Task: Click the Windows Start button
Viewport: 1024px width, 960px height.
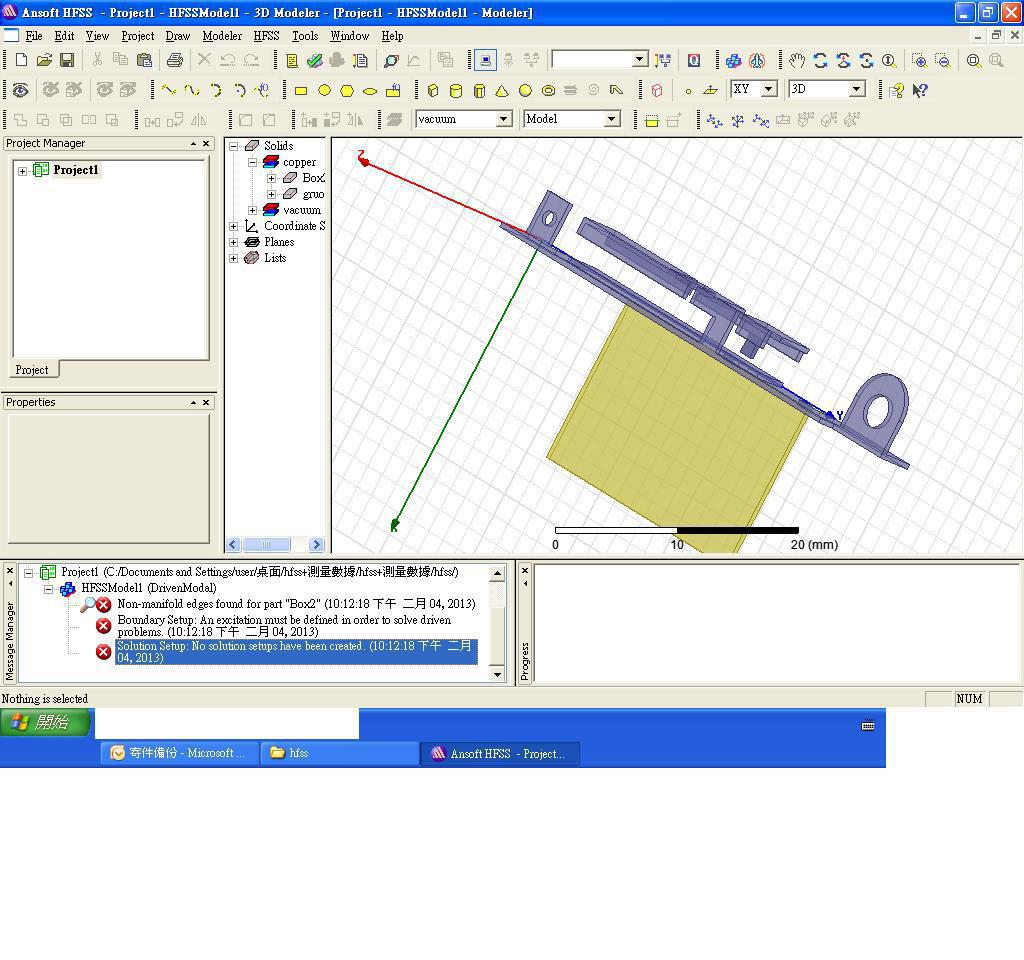Action: [x=45, y=722]
